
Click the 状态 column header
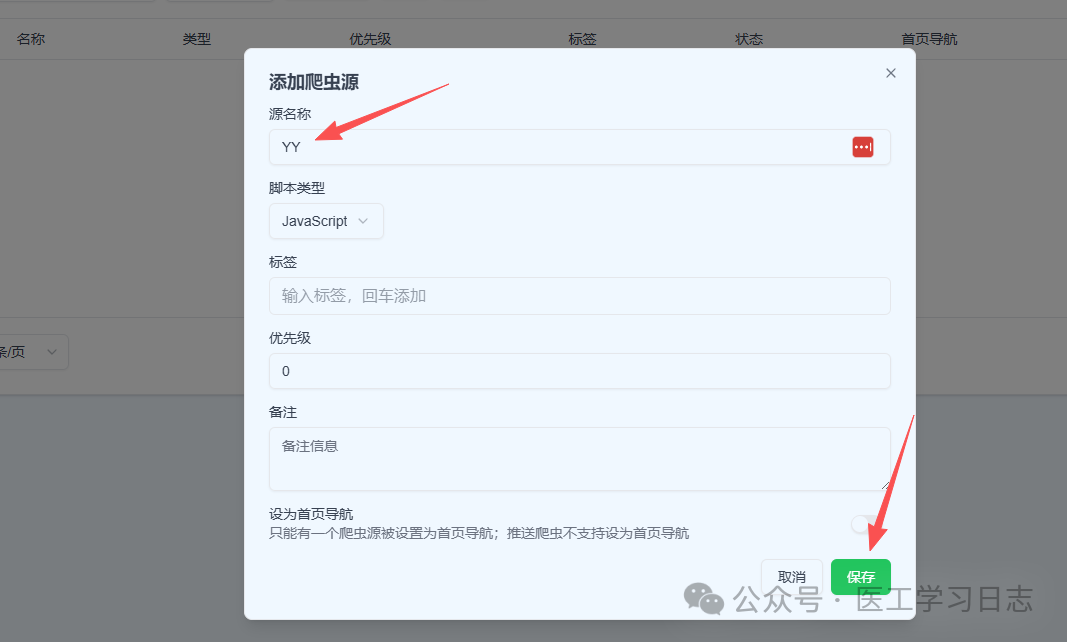(748, 38)
